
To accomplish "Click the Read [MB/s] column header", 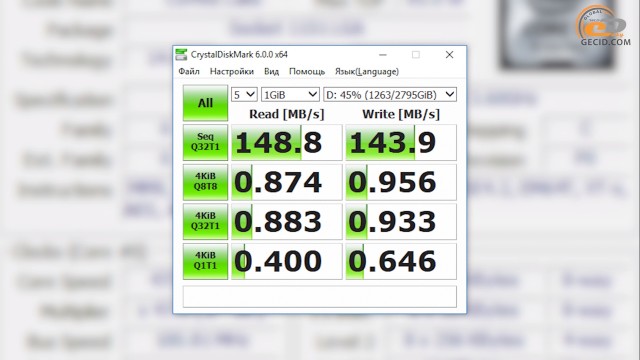I will tap(287, 114).
